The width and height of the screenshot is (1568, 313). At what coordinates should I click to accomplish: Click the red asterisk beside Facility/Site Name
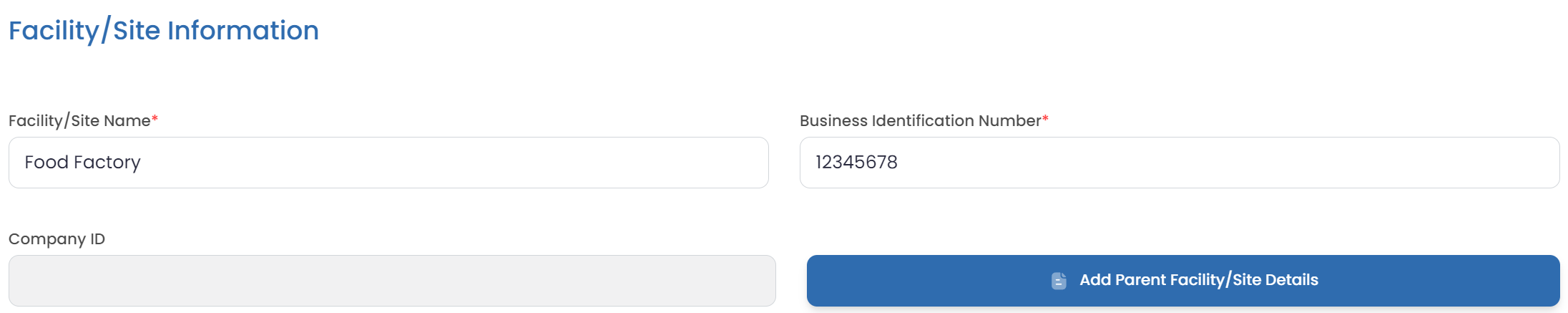pyautogui.click(x=155, y=118)
